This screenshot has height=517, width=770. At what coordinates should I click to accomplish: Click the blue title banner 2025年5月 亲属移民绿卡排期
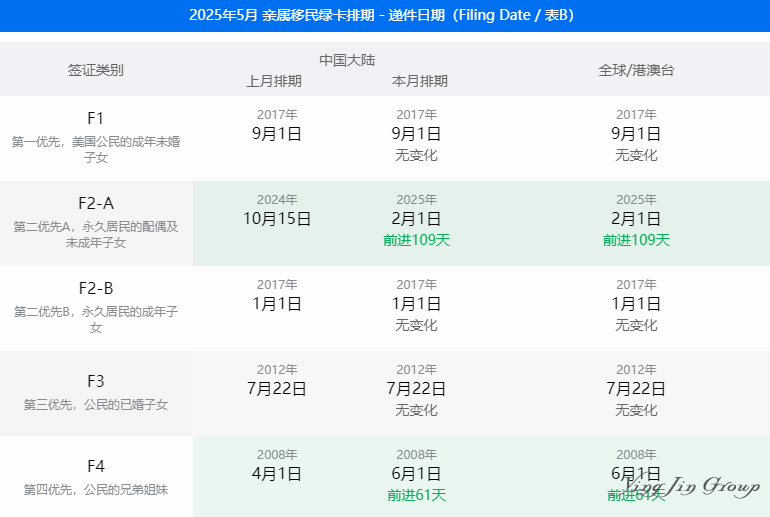[x=385, y=16]
